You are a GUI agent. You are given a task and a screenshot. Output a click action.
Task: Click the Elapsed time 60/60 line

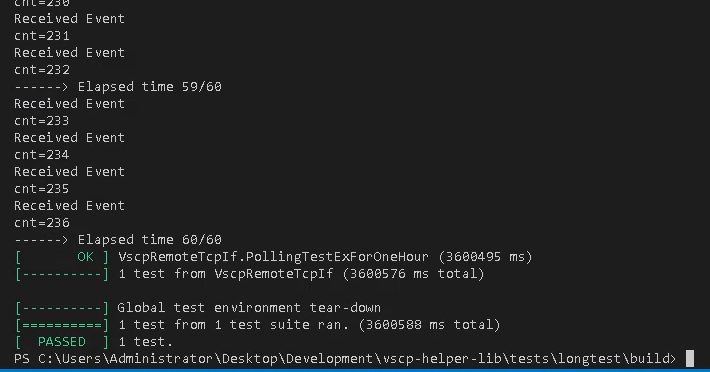tap(118, 240)
